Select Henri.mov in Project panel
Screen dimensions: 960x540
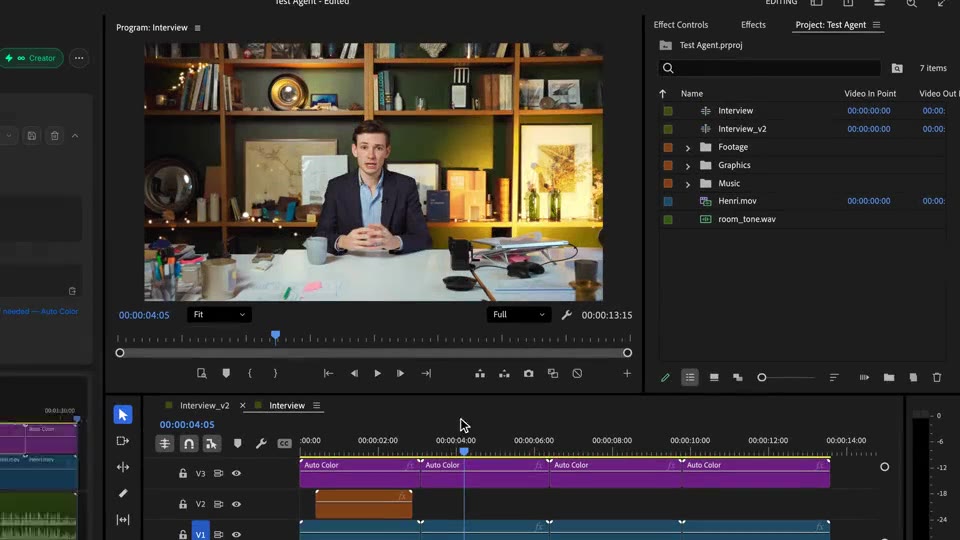[x=737, y=201]
